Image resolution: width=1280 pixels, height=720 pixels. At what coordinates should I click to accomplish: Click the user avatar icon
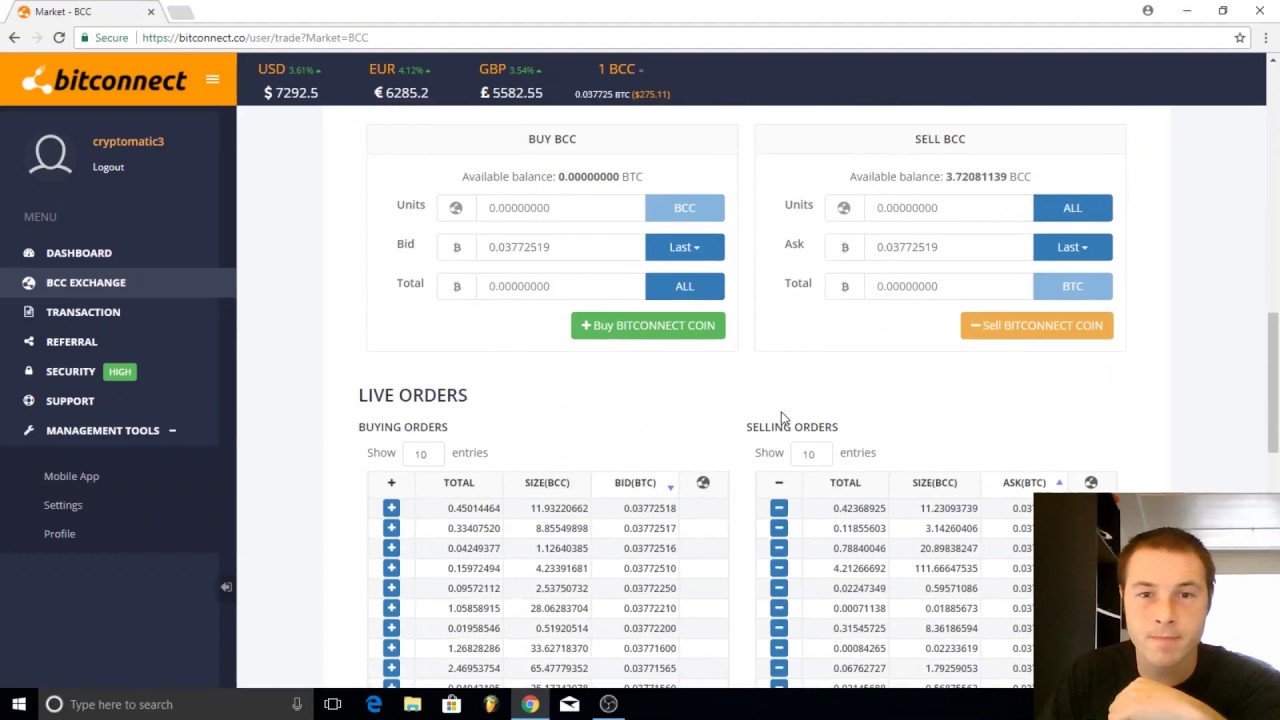tap(51, 155)
